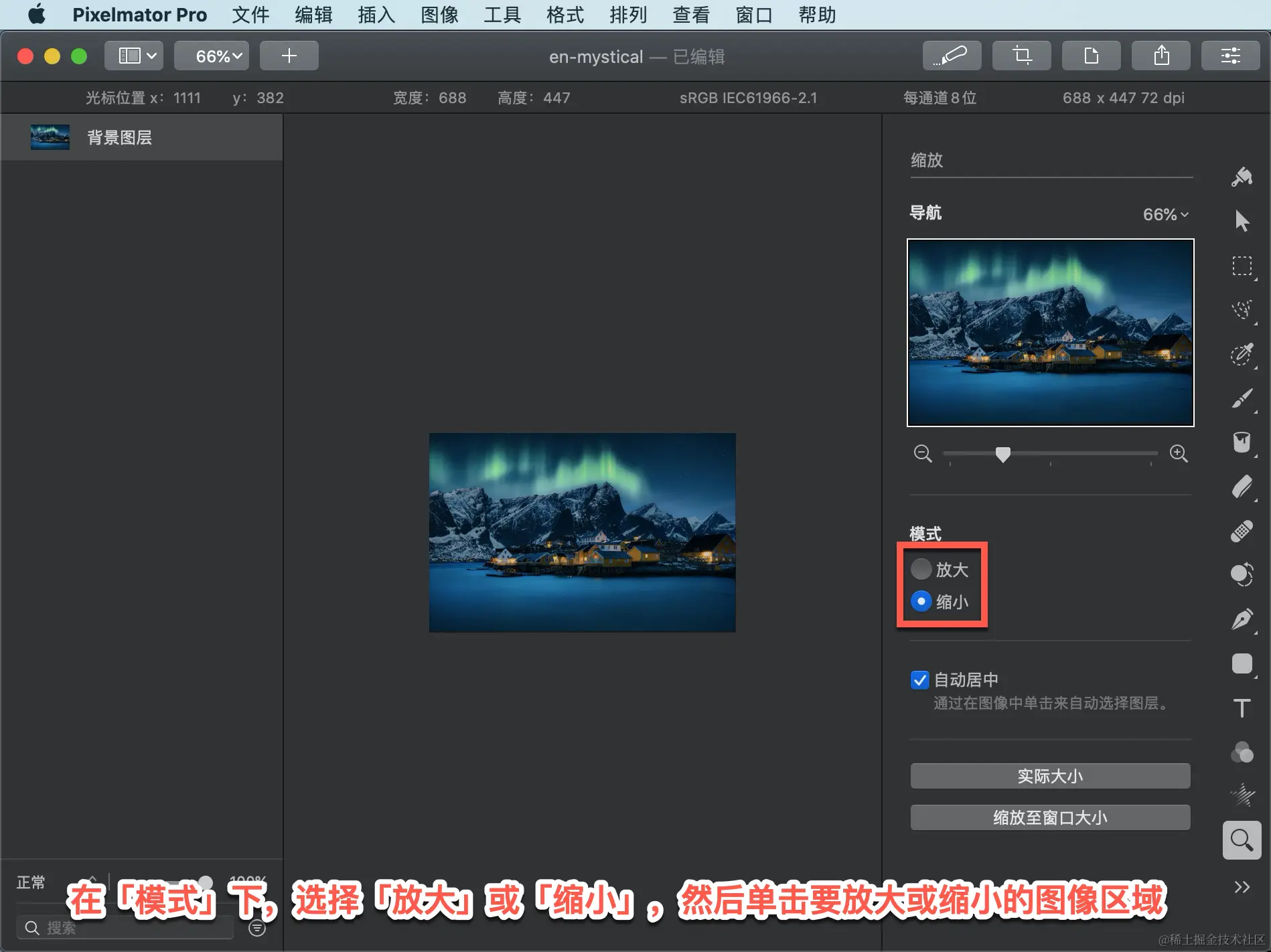The width and height of the screenshot is (1271, 952).
Task: Open the 66% dropdown beside 导航
Action: click(1166, 214)
